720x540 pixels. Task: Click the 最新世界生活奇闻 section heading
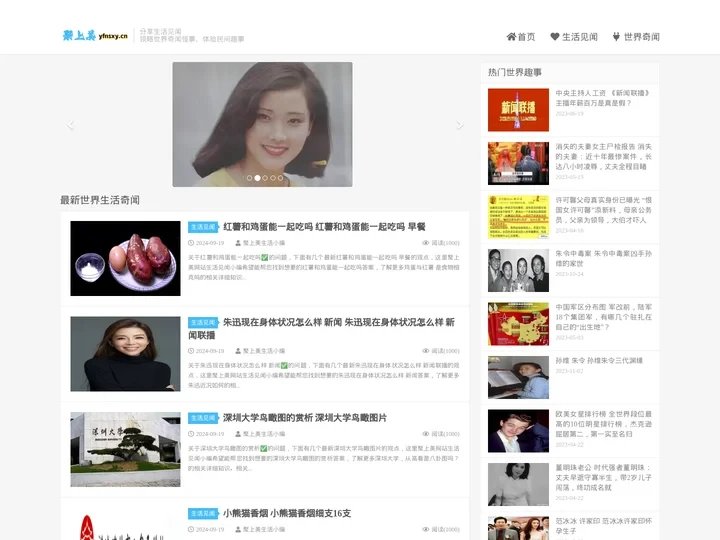(100, 200)
